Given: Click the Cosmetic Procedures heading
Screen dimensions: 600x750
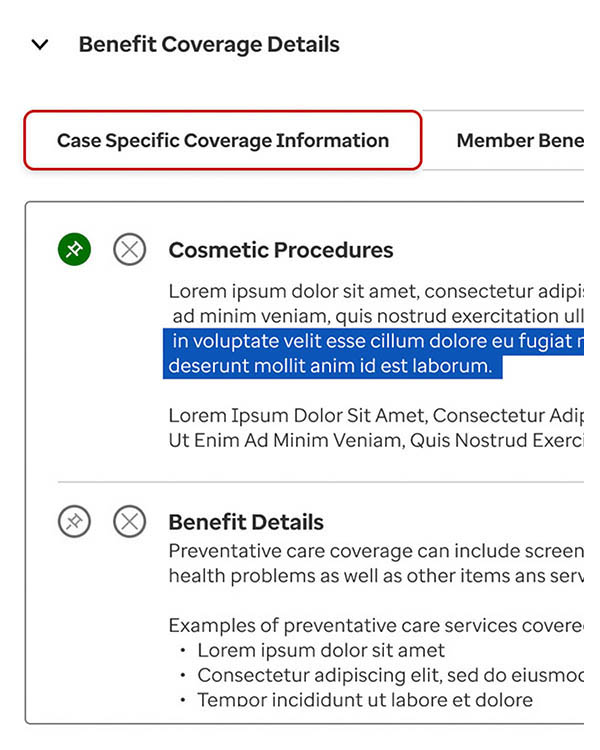Looking at the screenshot, I should [280, 250].
